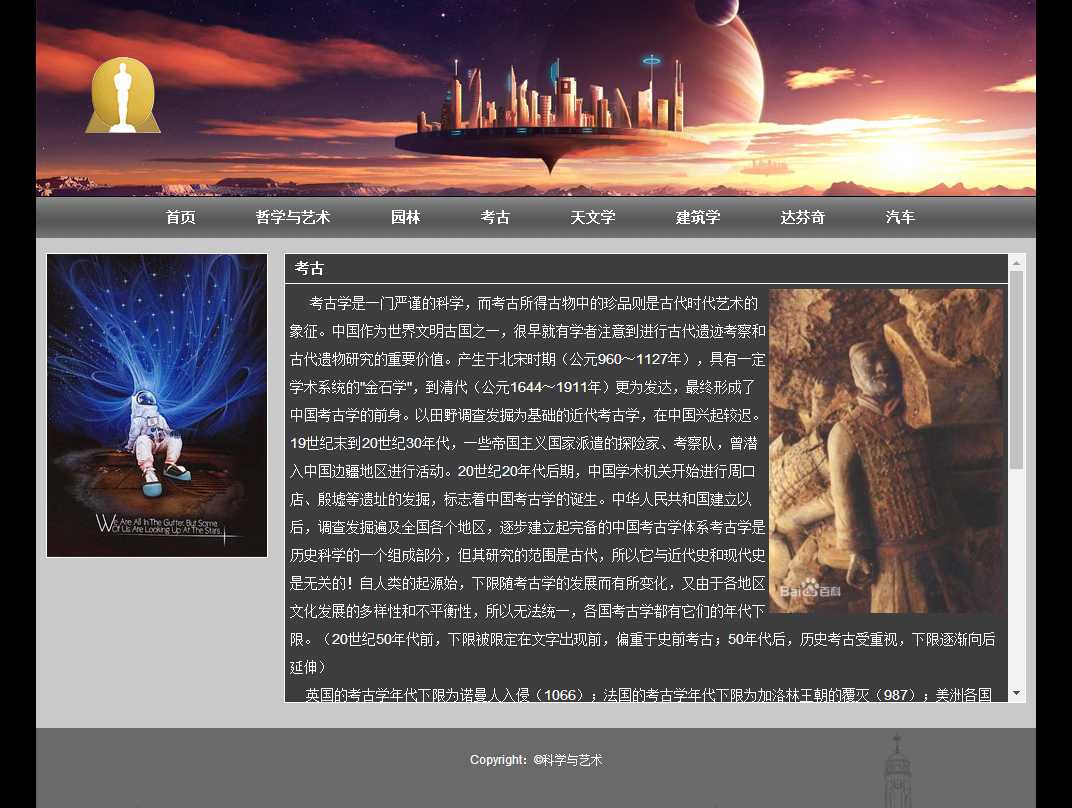Click the terracotta warrior photo
The width and height of the screenshot is (1072, 808).
tap(886, 450)
